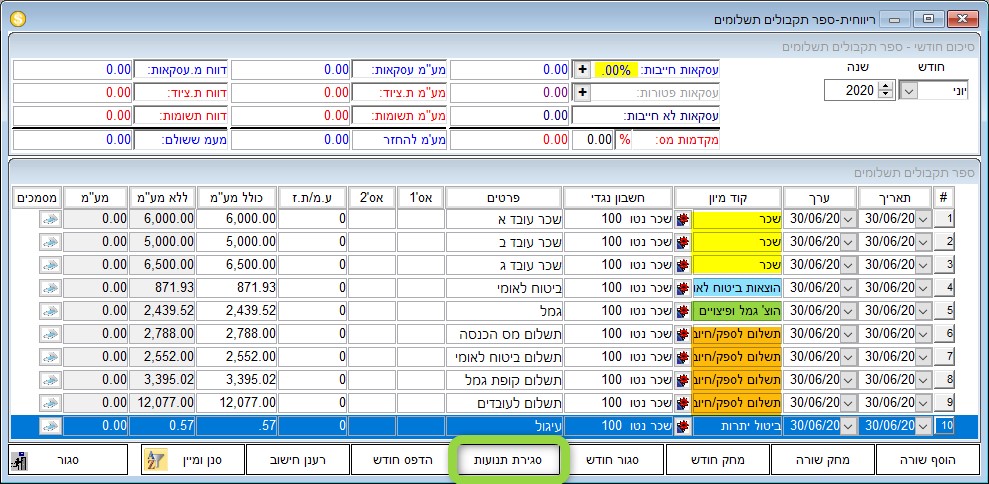989x484 pixels.
Task: Click the red sort-code icon in row 4
Action: click(682, 288)
